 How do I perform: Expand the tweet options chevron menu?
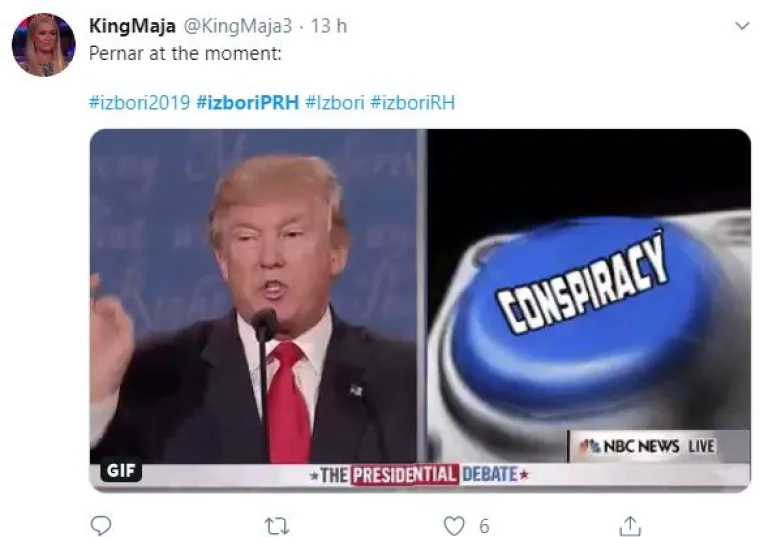pos(742,26)
